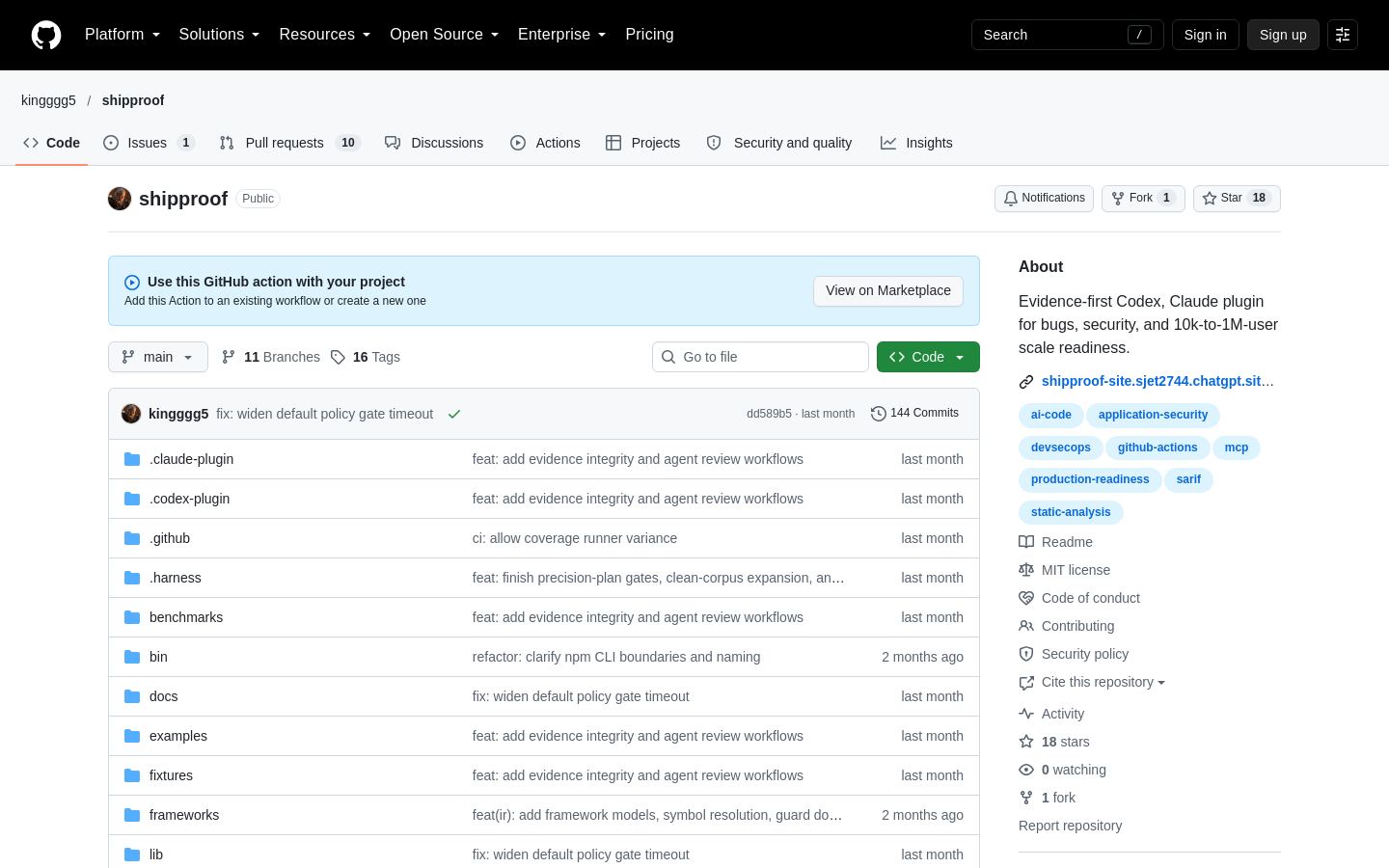Switch to the Pull requests tab
The height and width of the screenshot is (868, 1389).
[290, 143]
